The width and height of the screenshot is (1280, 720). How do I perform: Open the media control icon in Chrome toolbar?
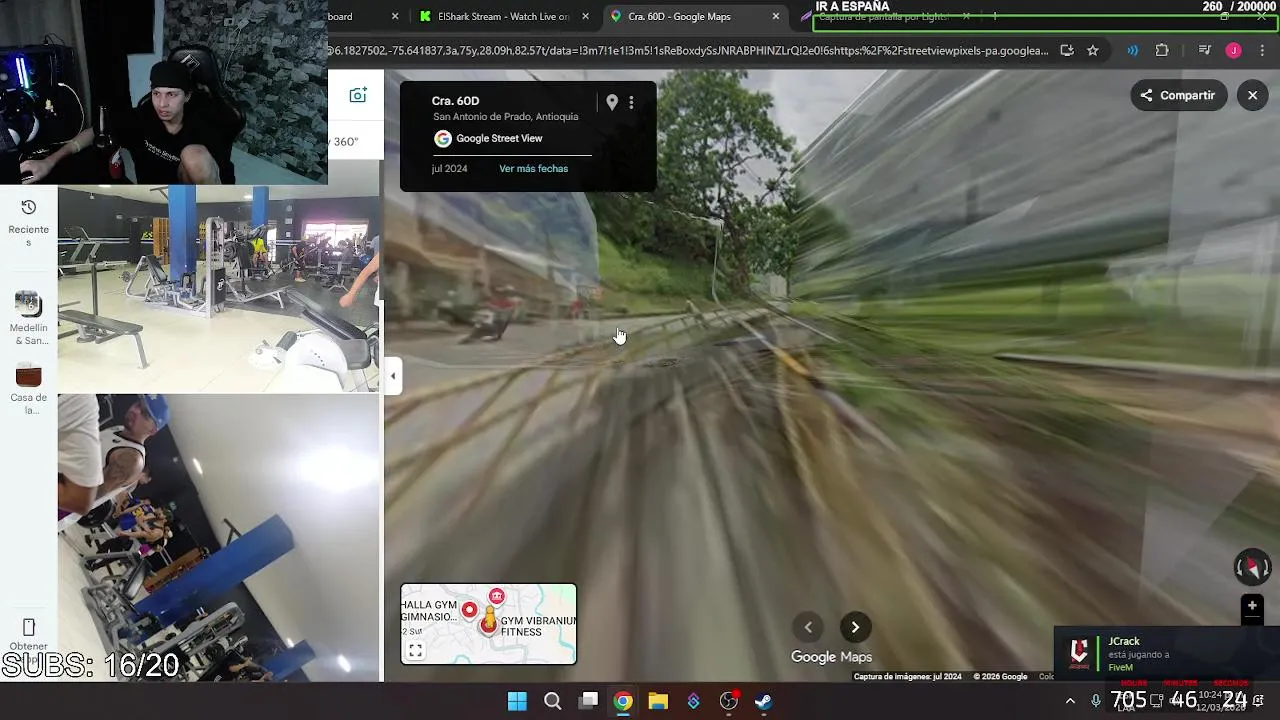click(1205, 51)
